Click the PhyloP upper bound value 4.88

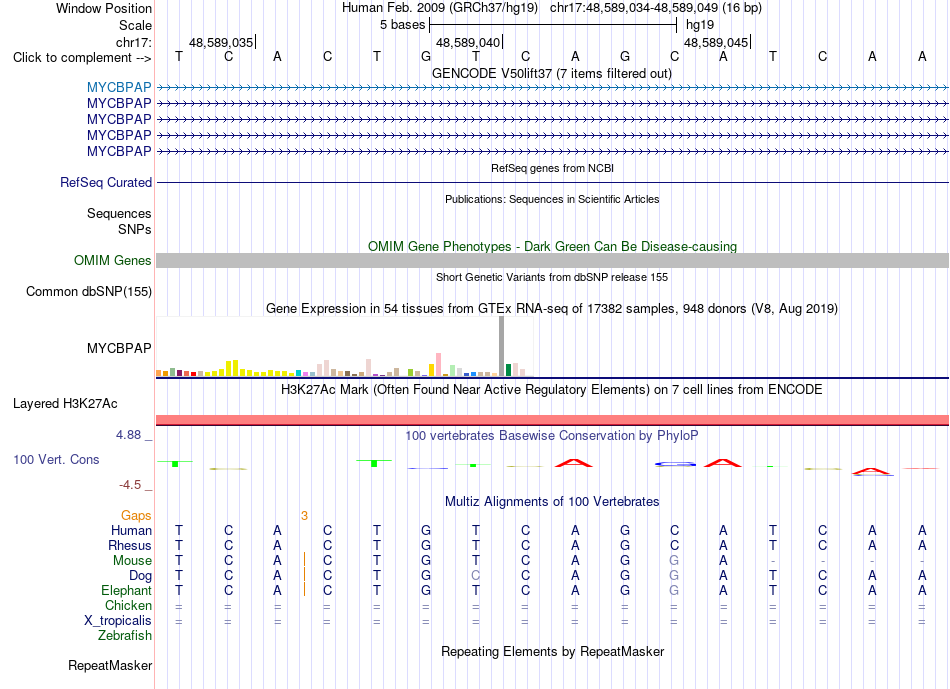tap(128, 434)
